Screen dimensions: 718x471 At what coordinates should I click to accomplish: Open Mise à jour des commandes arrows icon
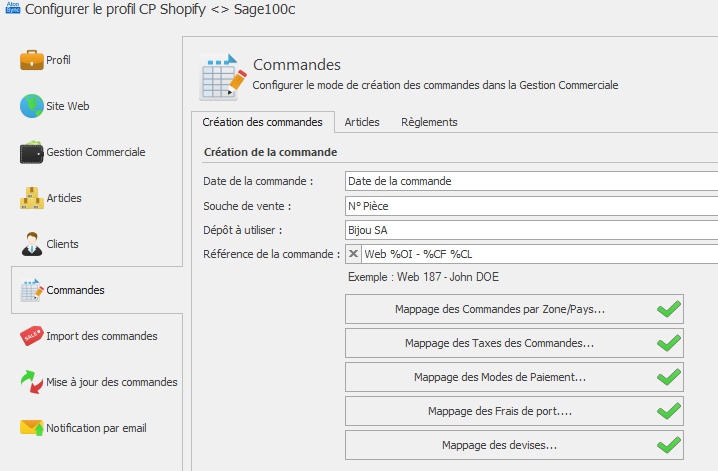(x=32, y=382)
